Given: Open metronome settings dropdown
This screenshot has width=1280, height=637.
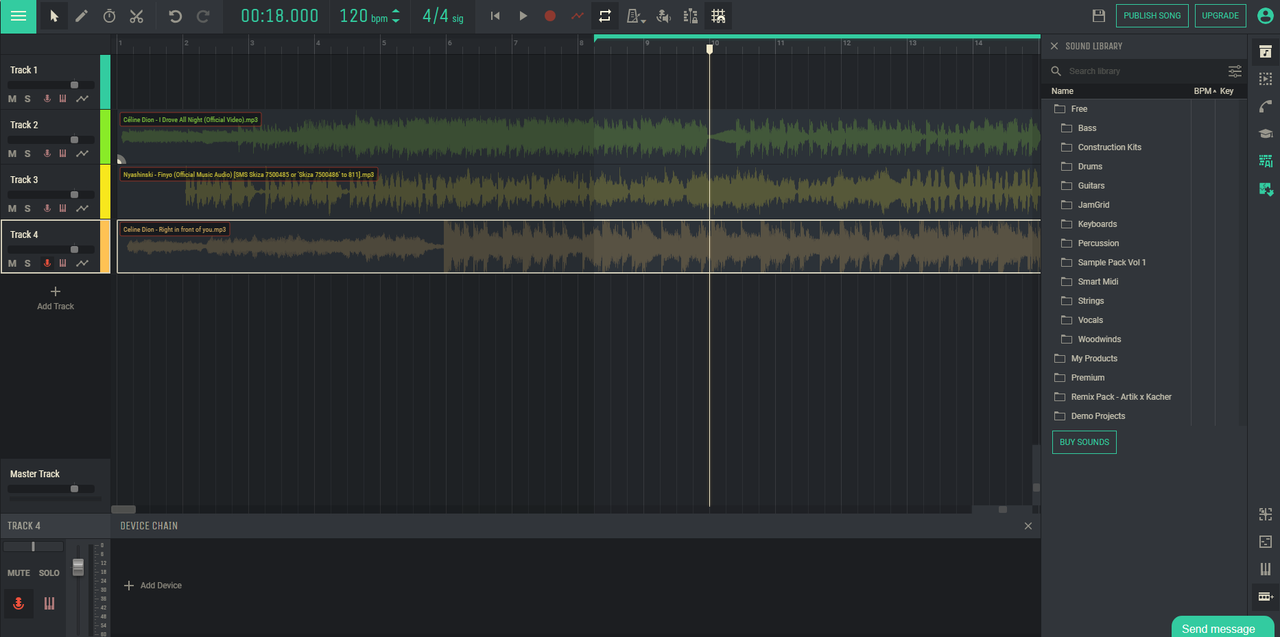Looking at the screenshot, I should coord(636,16).
